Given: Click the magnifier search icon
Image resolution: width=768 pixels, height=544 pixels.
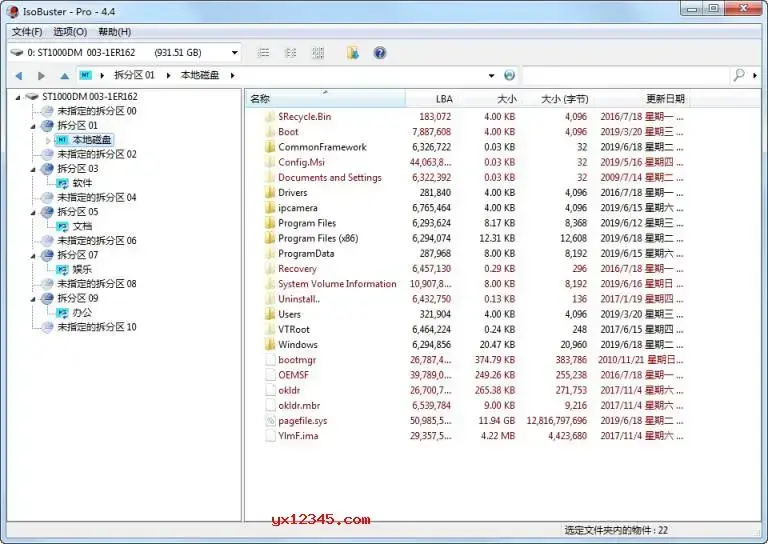Looking at the screenshot, I should click(x=739, y=75).
